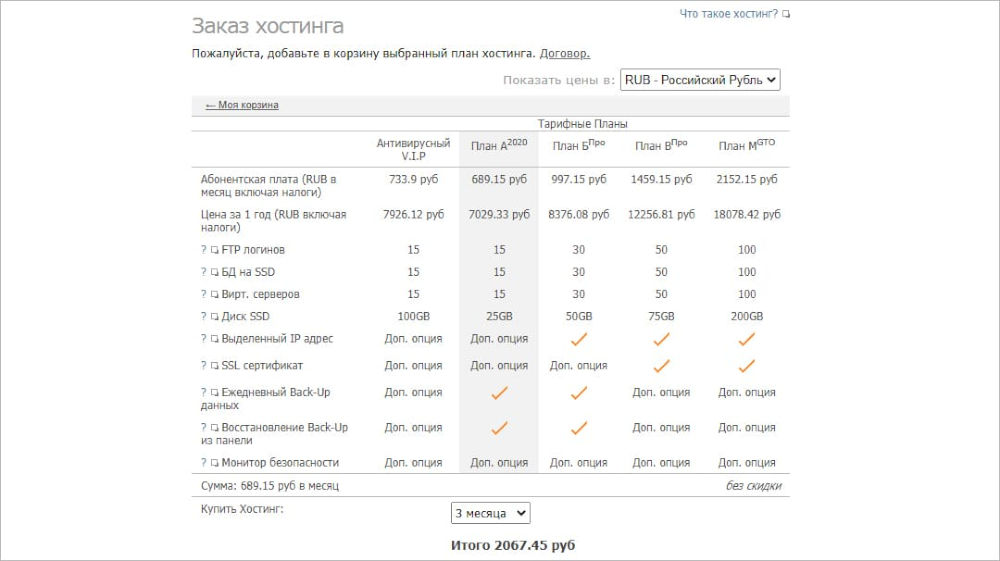1000x561 pixels.
Task: Open the Договор link
Action: (x=564, y=53)
